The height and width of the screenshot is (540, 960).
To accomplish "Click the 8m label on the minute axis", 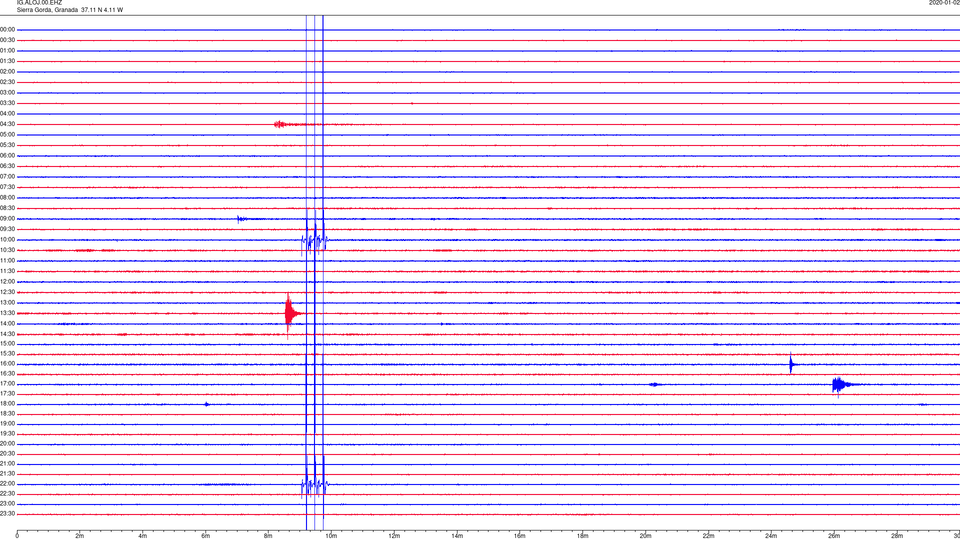I will pos(268,536).
